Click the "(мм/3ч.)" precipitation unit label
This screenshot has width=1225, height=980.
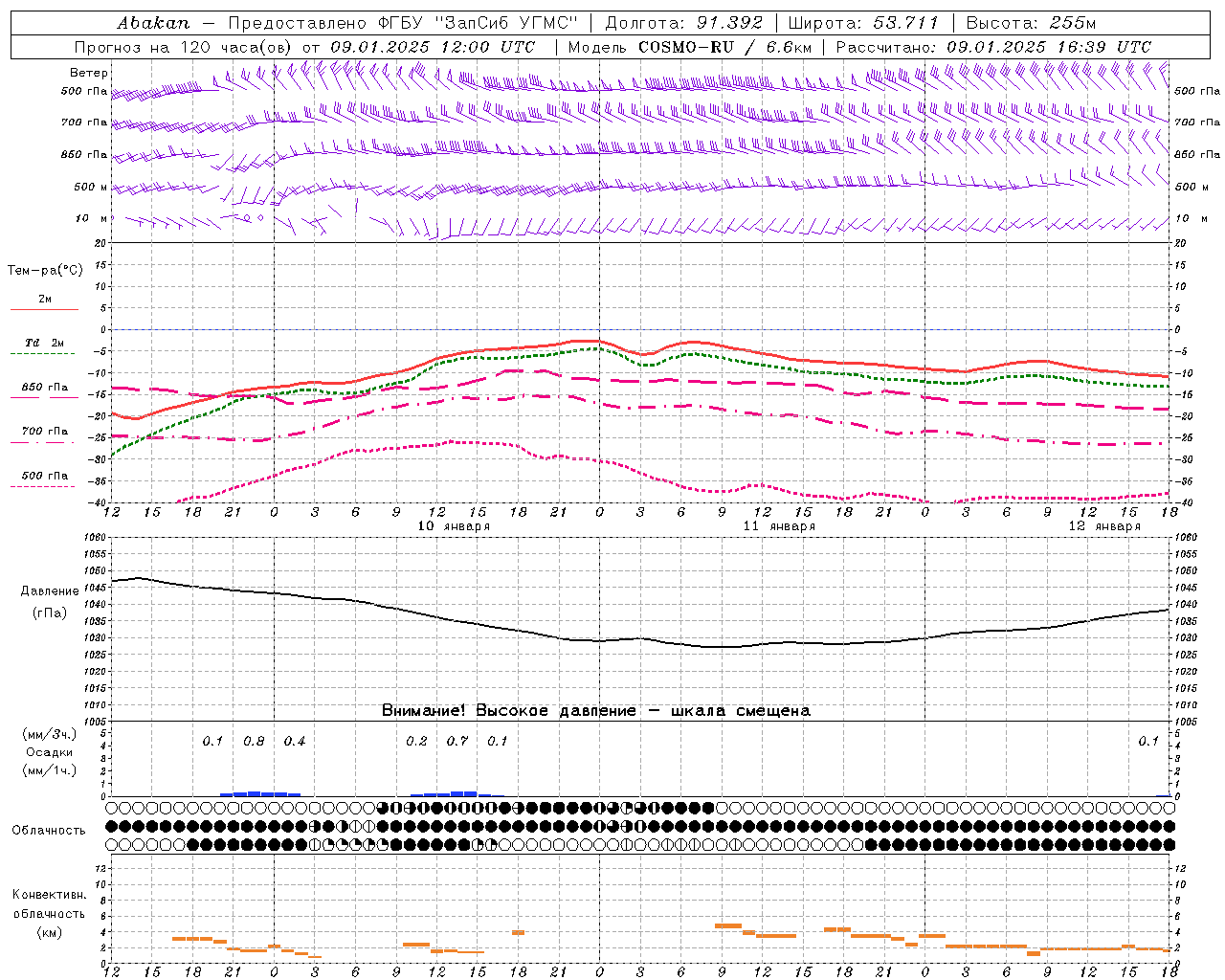click(50, 734)
